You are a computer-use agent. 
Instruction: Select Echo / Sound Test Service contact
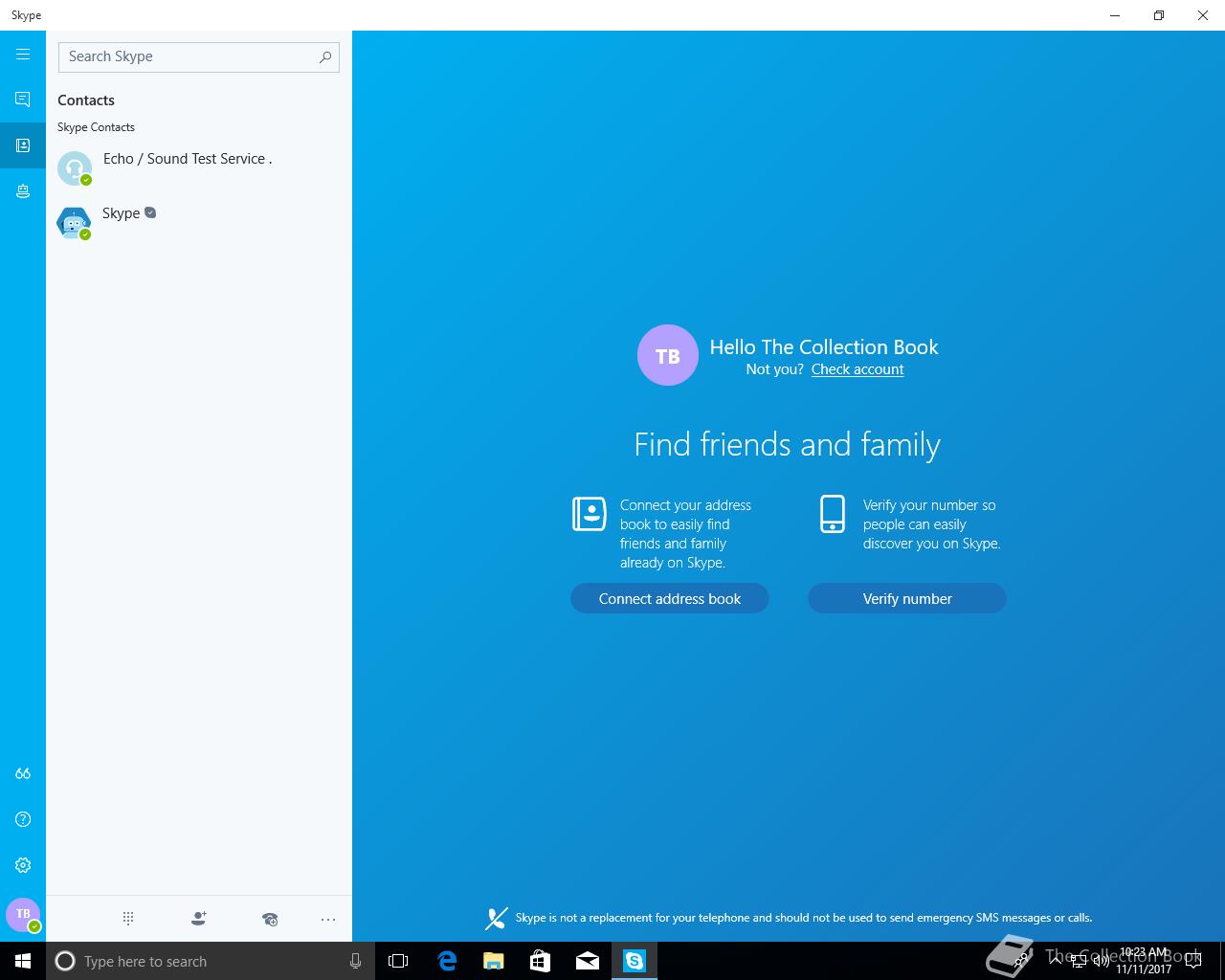pyautogui.click(x=199, y=168)
